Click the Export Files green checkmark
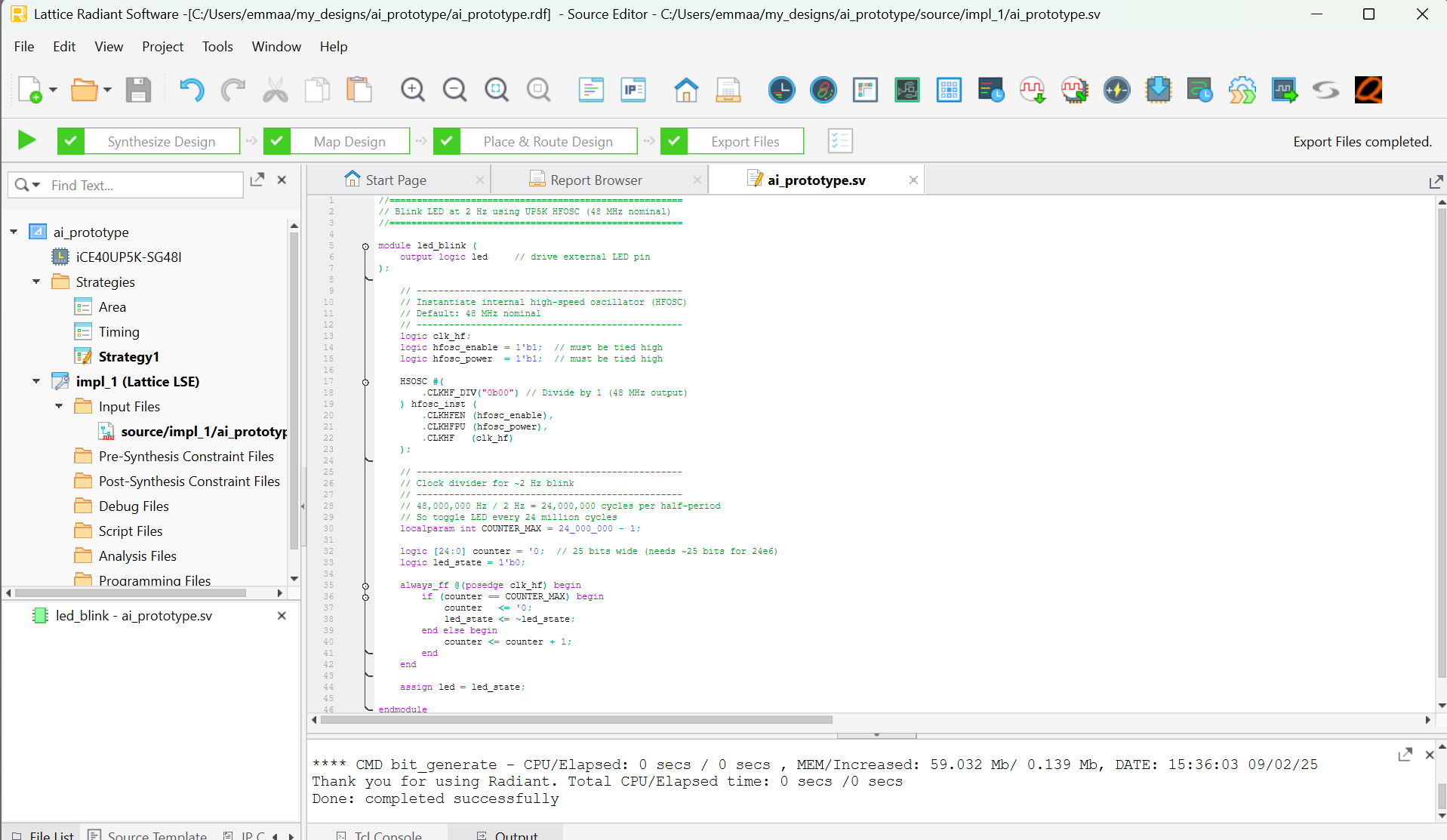The height and width of the screenshot is (840, 1447). point(674,141)
